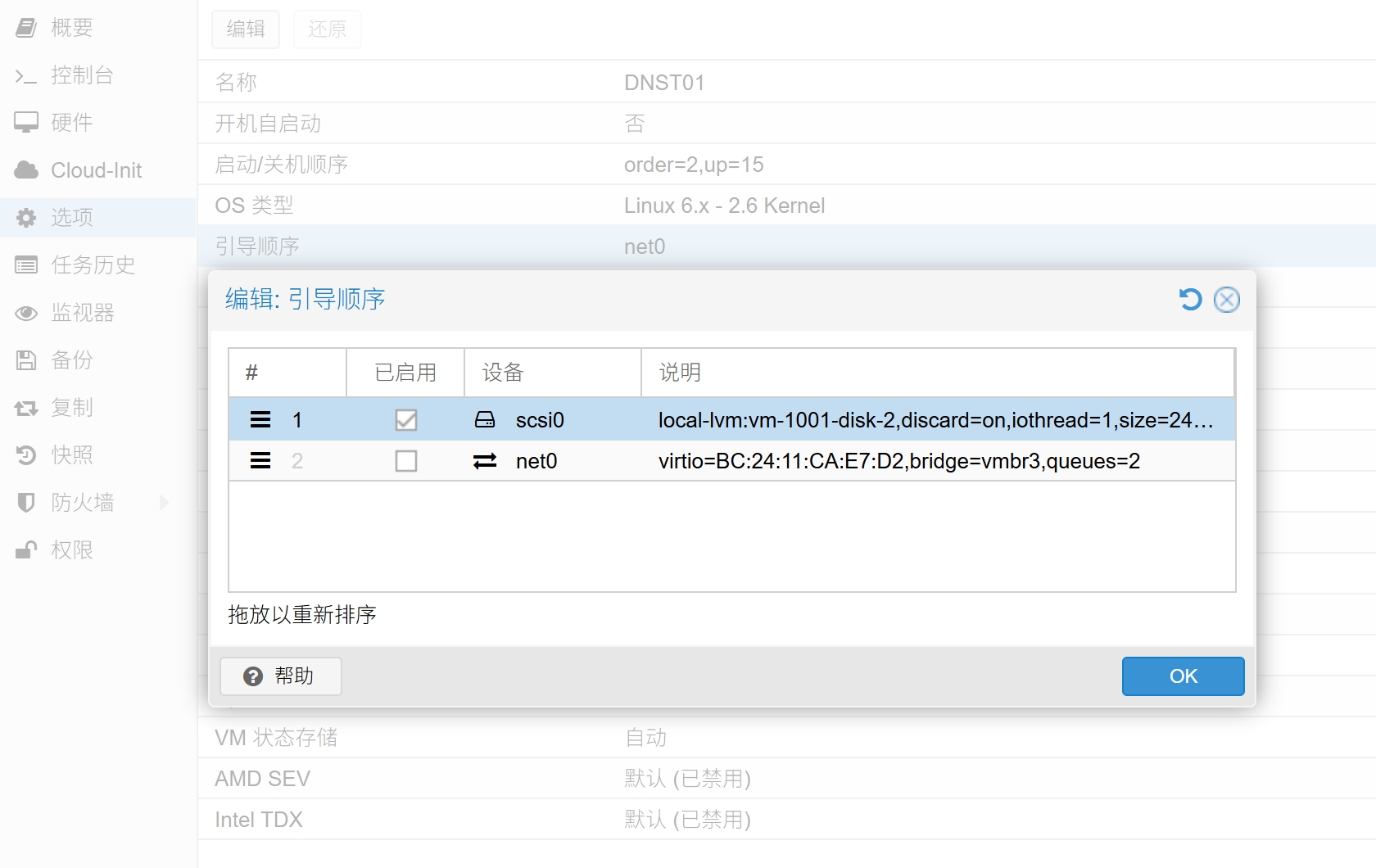Disable the scsi0 boot device checkbox
Image resolution: width=1376 pixels, height=868 pixels.
coord(405,420)
